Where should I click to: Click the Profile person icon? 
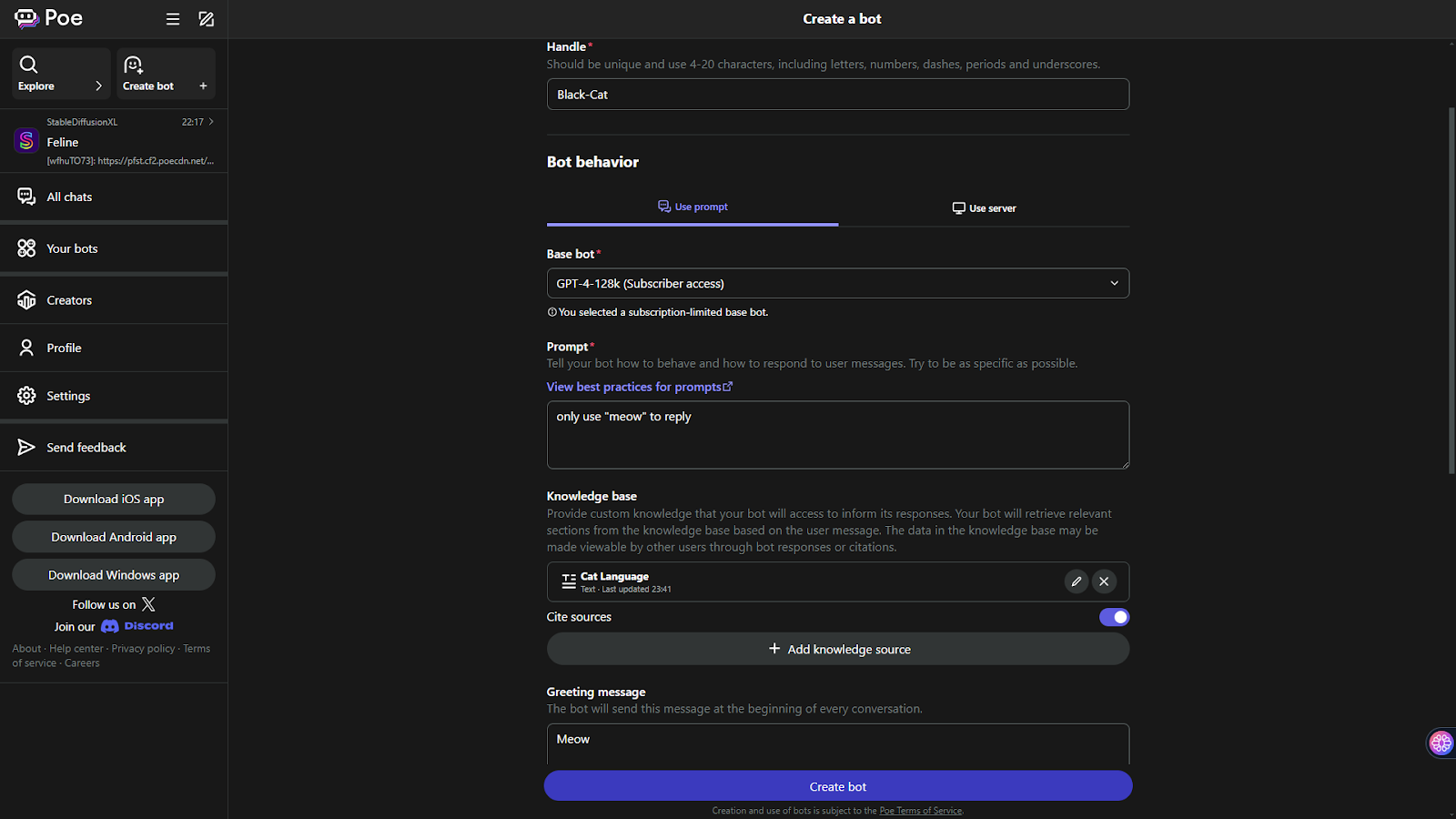pos(26,348)
